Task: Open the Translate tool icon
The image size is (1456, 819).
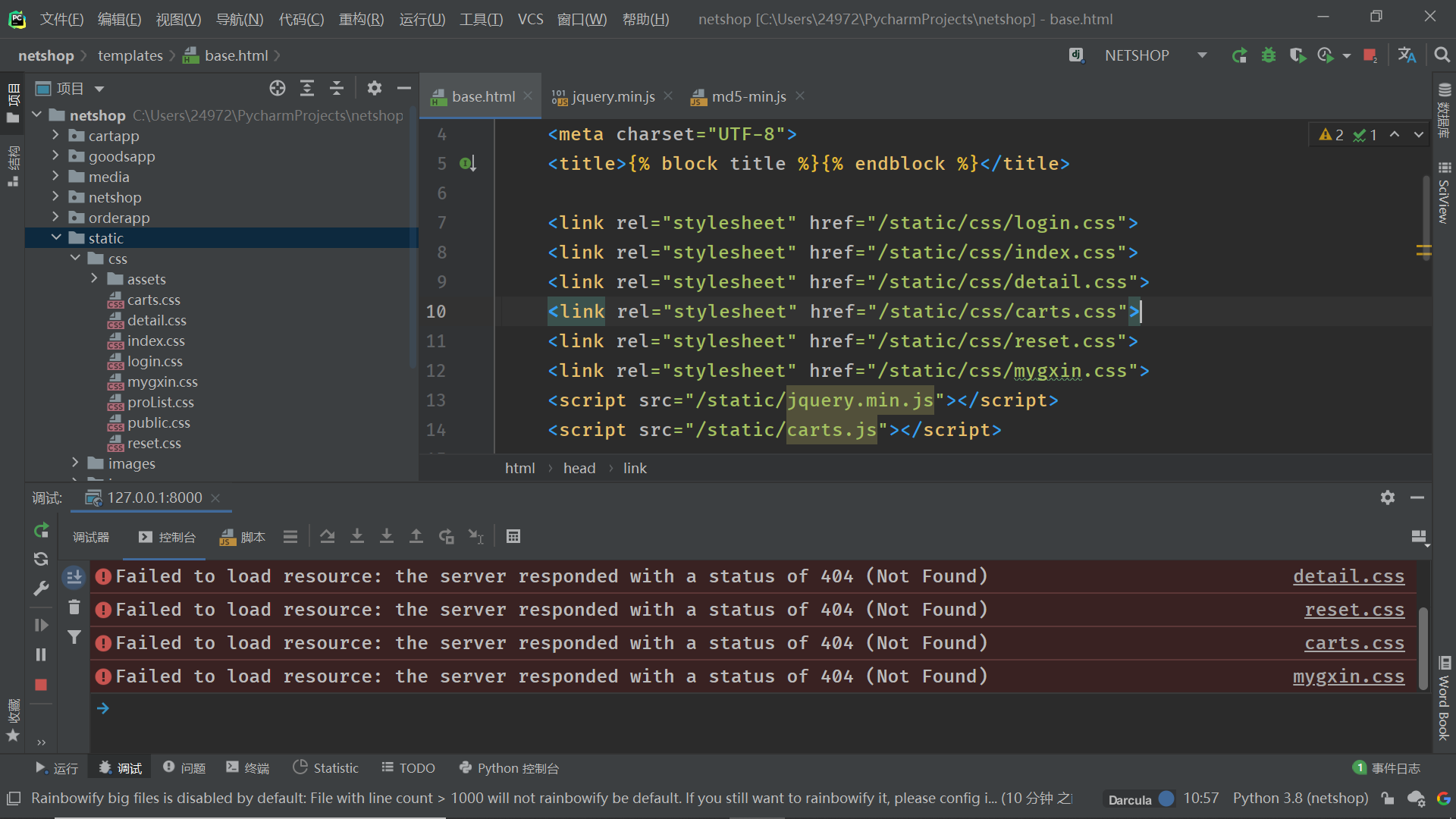Action: (x=1407, y=55)
